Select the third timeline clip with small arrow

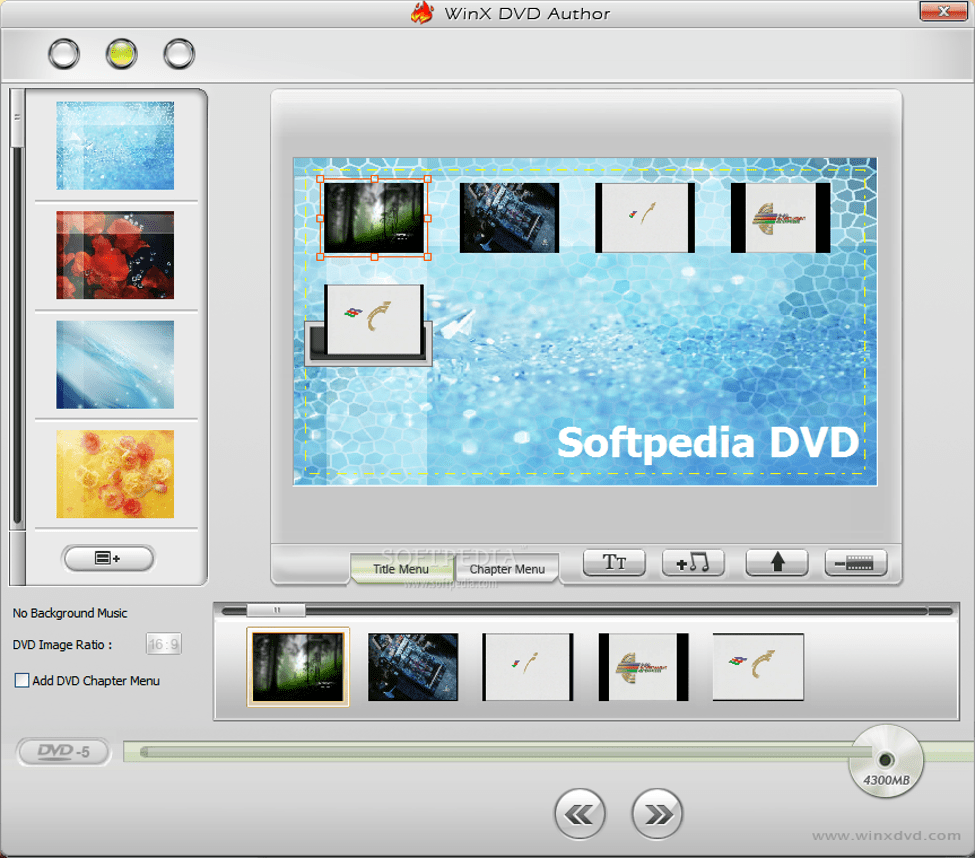click(527, 667)
